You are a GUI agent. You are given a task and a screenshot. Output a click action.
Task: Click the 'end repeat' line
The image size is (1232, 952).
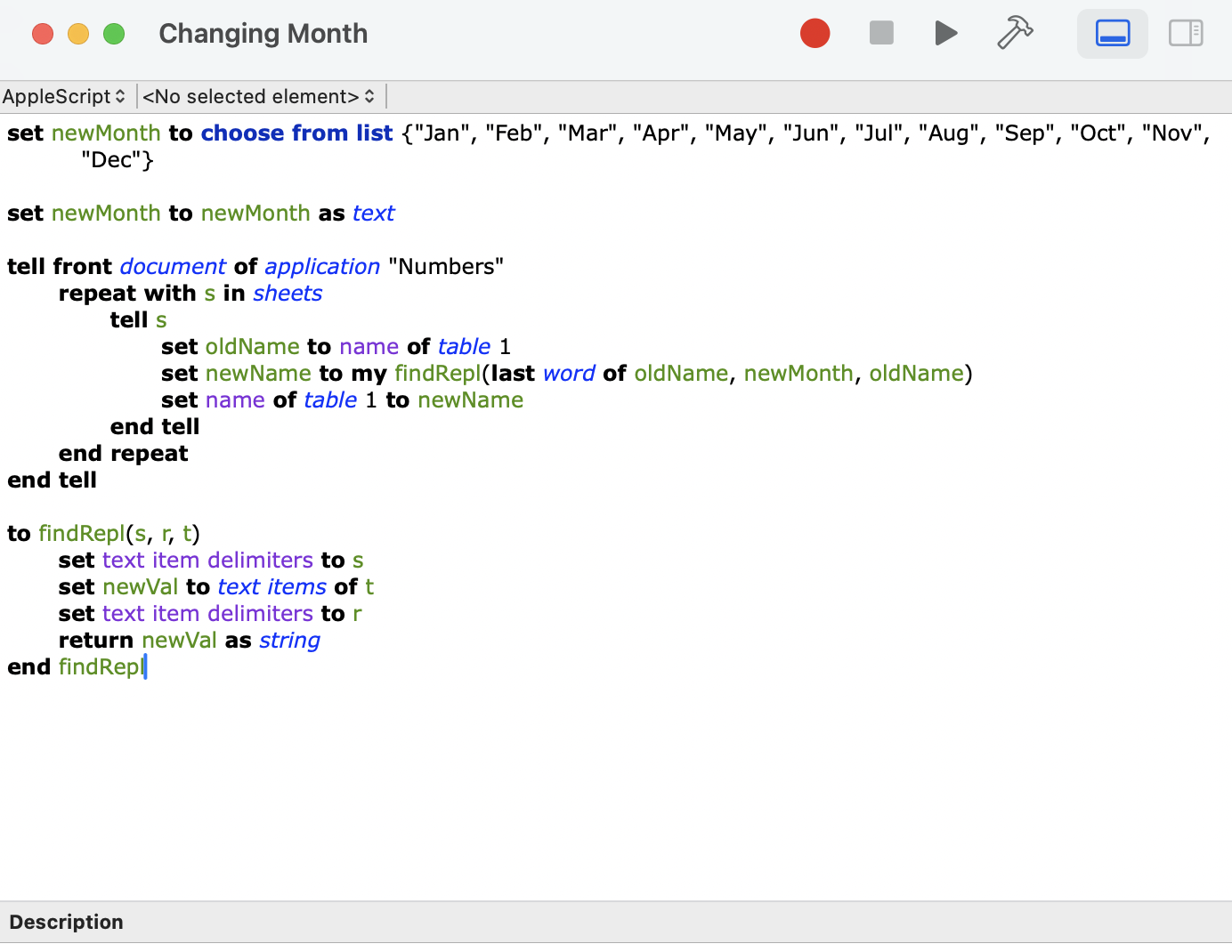point(124,454)
